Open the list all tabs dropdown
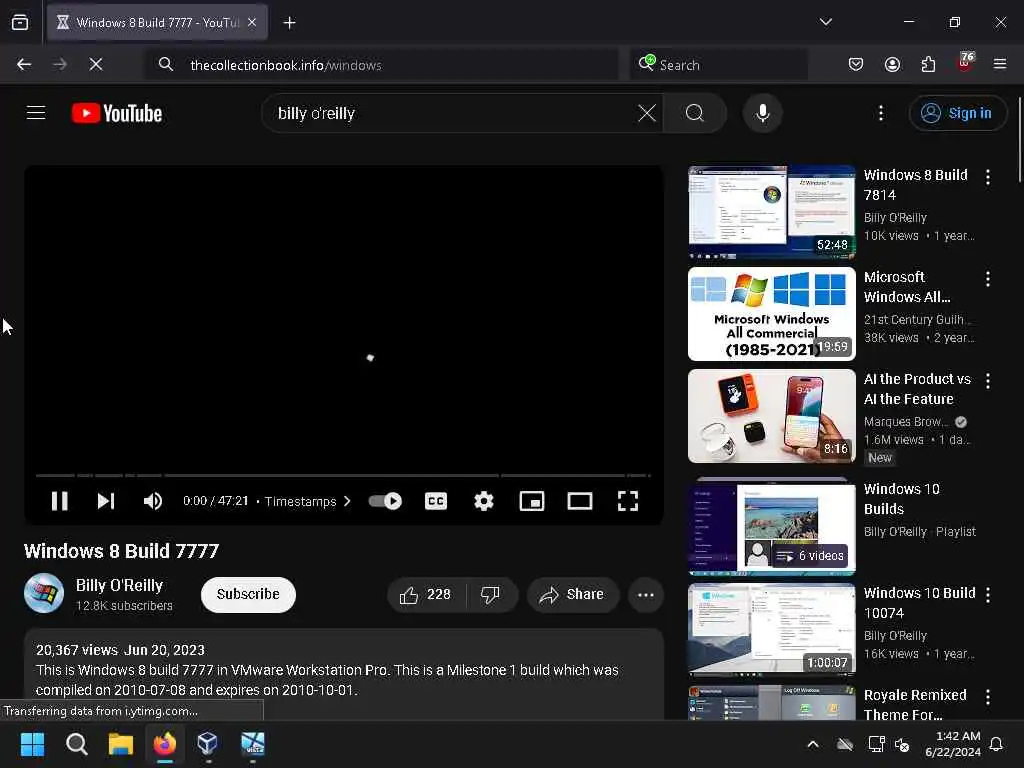The width and height of the screenshot is (1024, 768). (x=825, y=22)
